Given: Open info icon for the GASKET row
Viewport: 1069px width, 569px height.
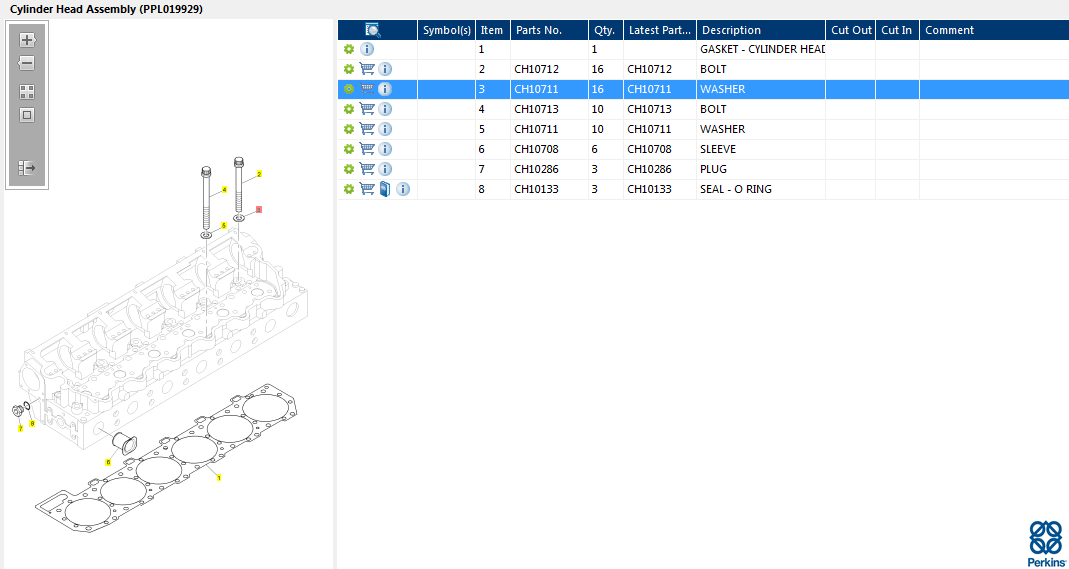Looking at the screenshot, I should (x=367, y=49).
